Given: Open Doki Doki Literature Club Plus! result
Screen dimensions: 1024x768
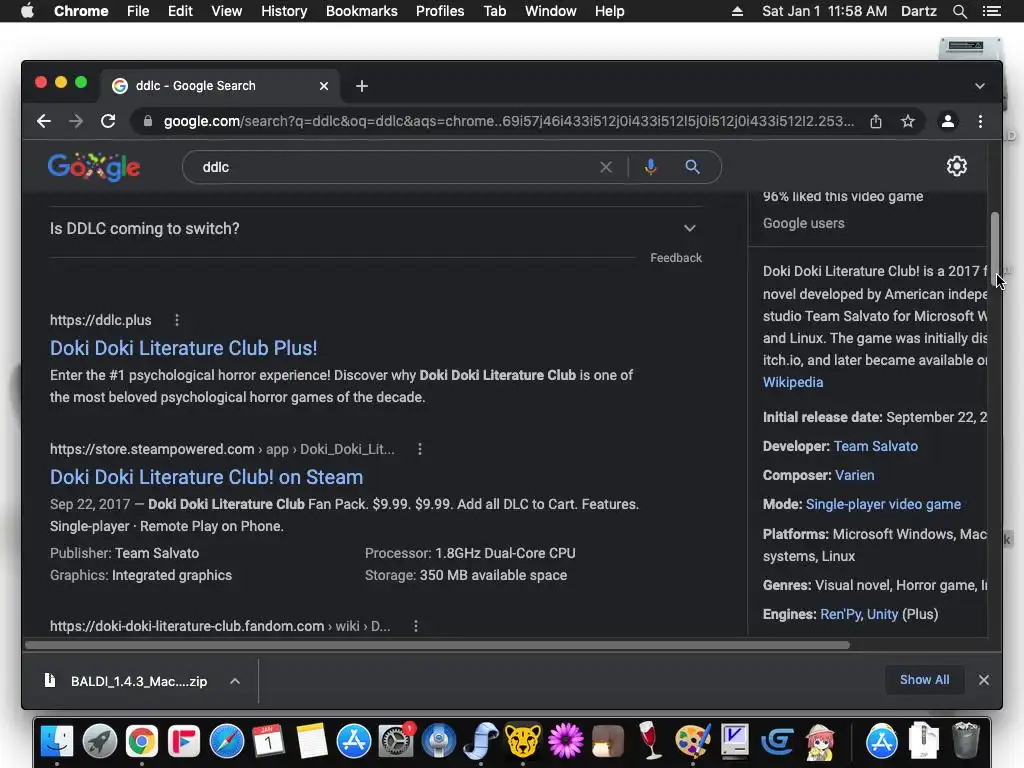Looking at the screenshot, I should (184, 348).
